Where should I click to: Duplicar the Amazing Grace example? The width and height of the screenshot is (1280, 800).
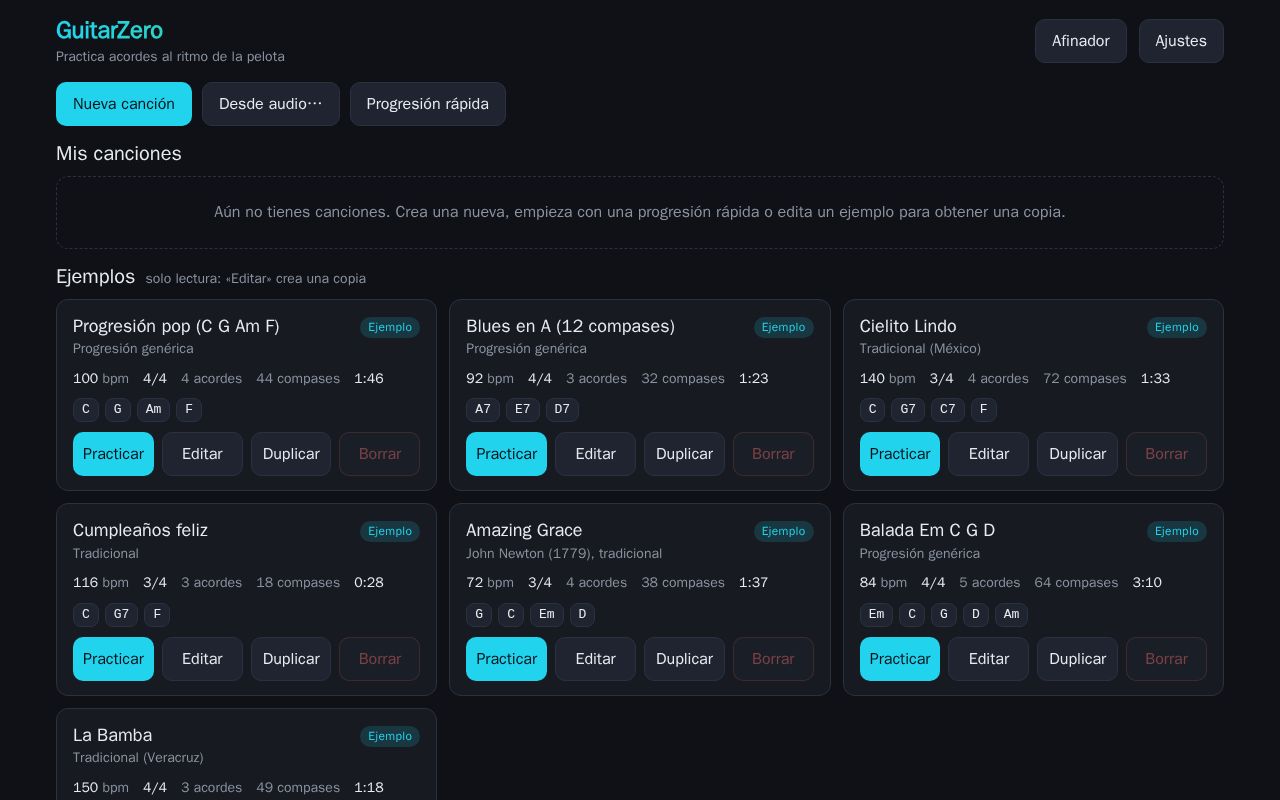tap(684, 659)
